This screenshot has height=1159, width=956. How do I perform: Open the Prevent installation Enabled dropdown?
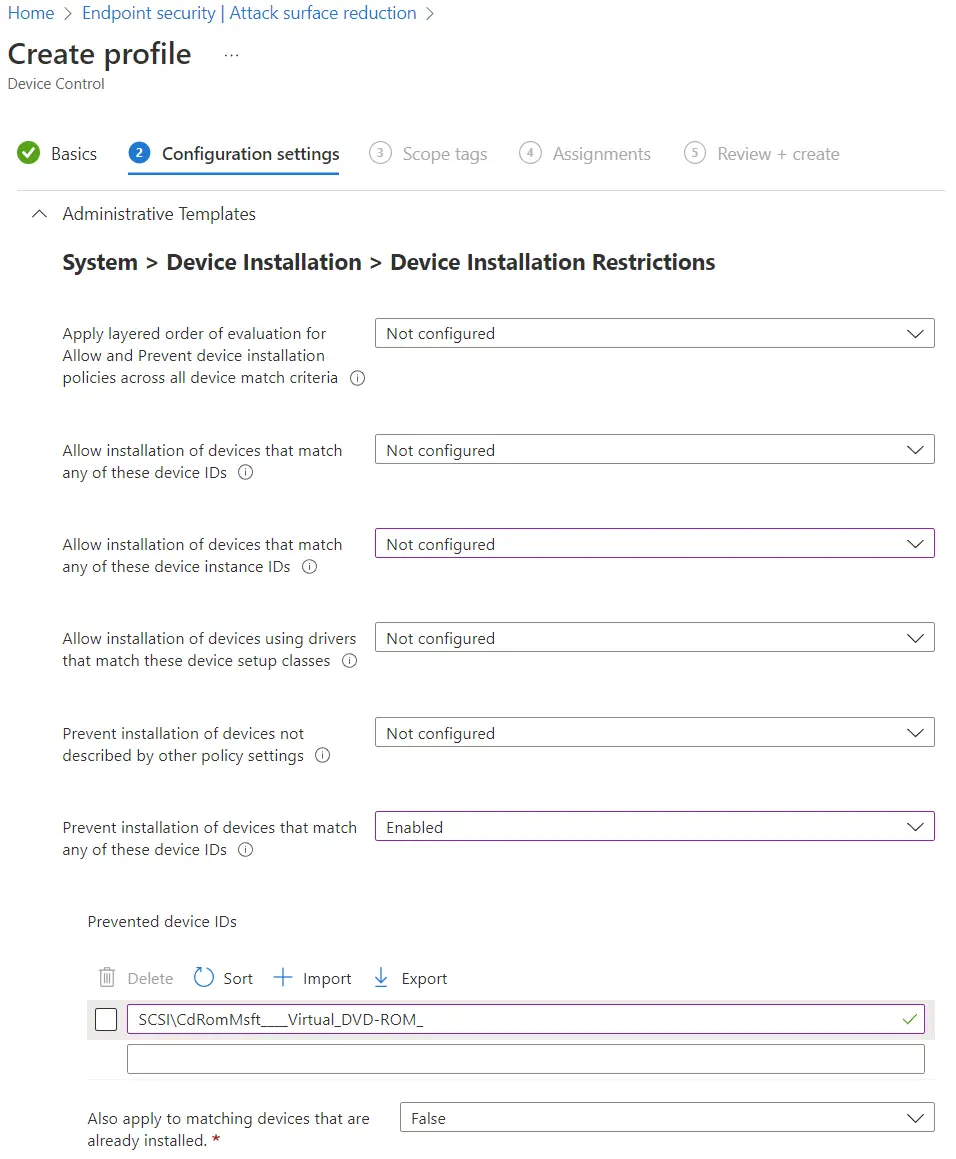(654, 827)
